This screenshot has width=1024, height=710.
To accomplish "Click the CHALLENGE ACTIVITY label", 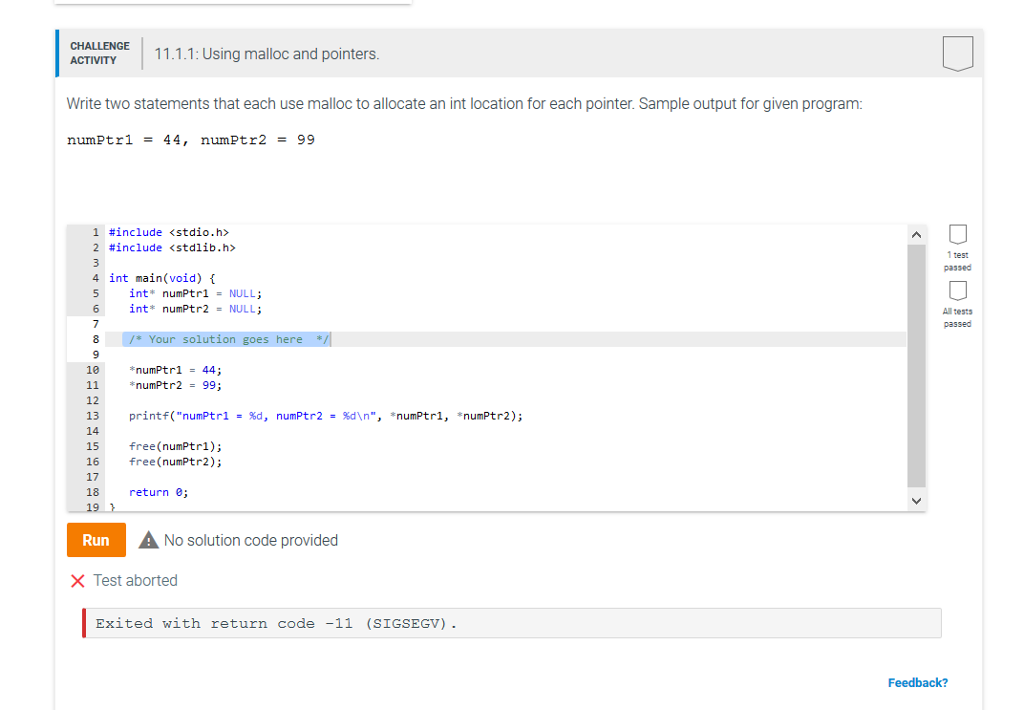I will (x=100, y=53).
